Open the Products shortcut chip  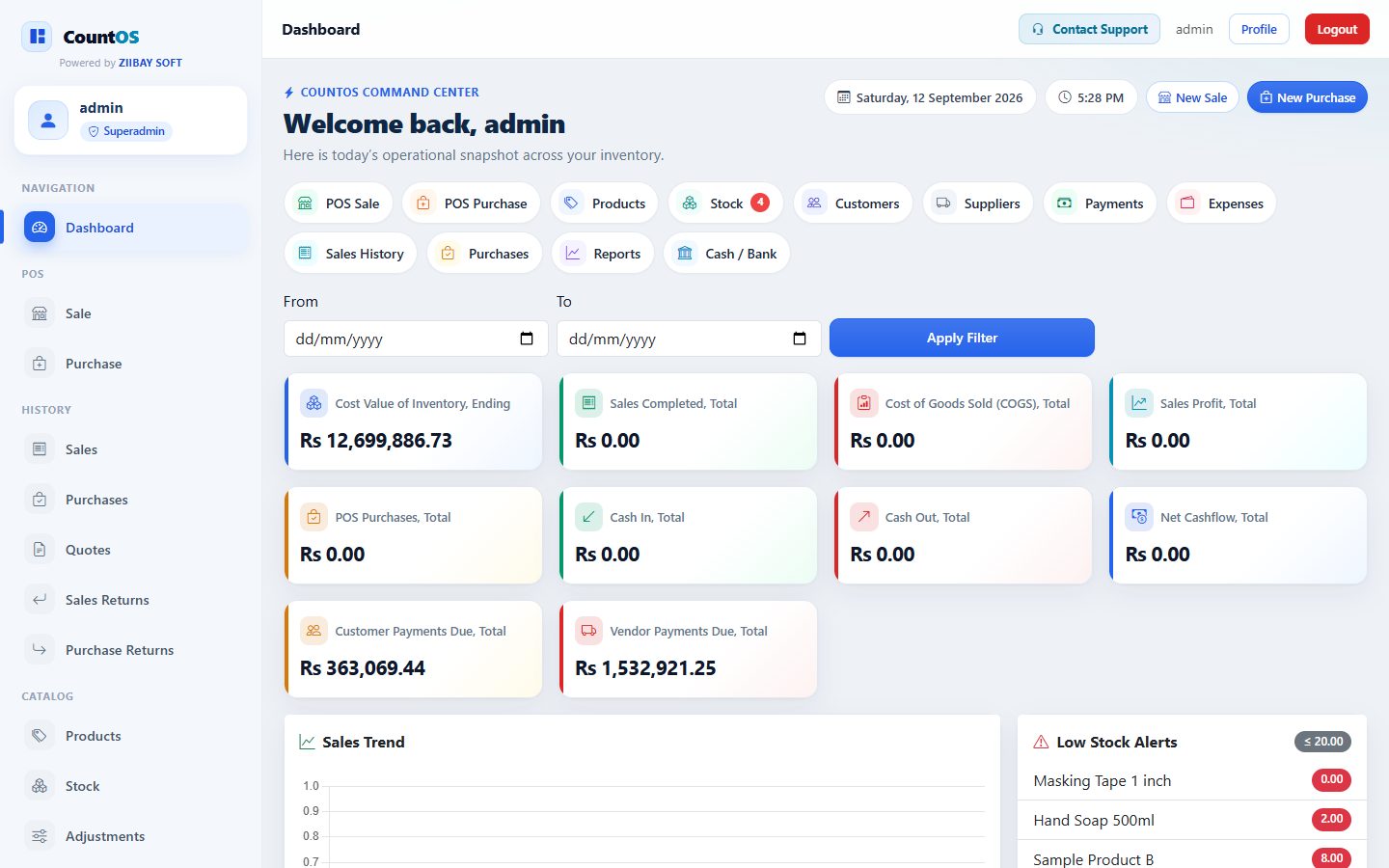[x=605, y=203]
